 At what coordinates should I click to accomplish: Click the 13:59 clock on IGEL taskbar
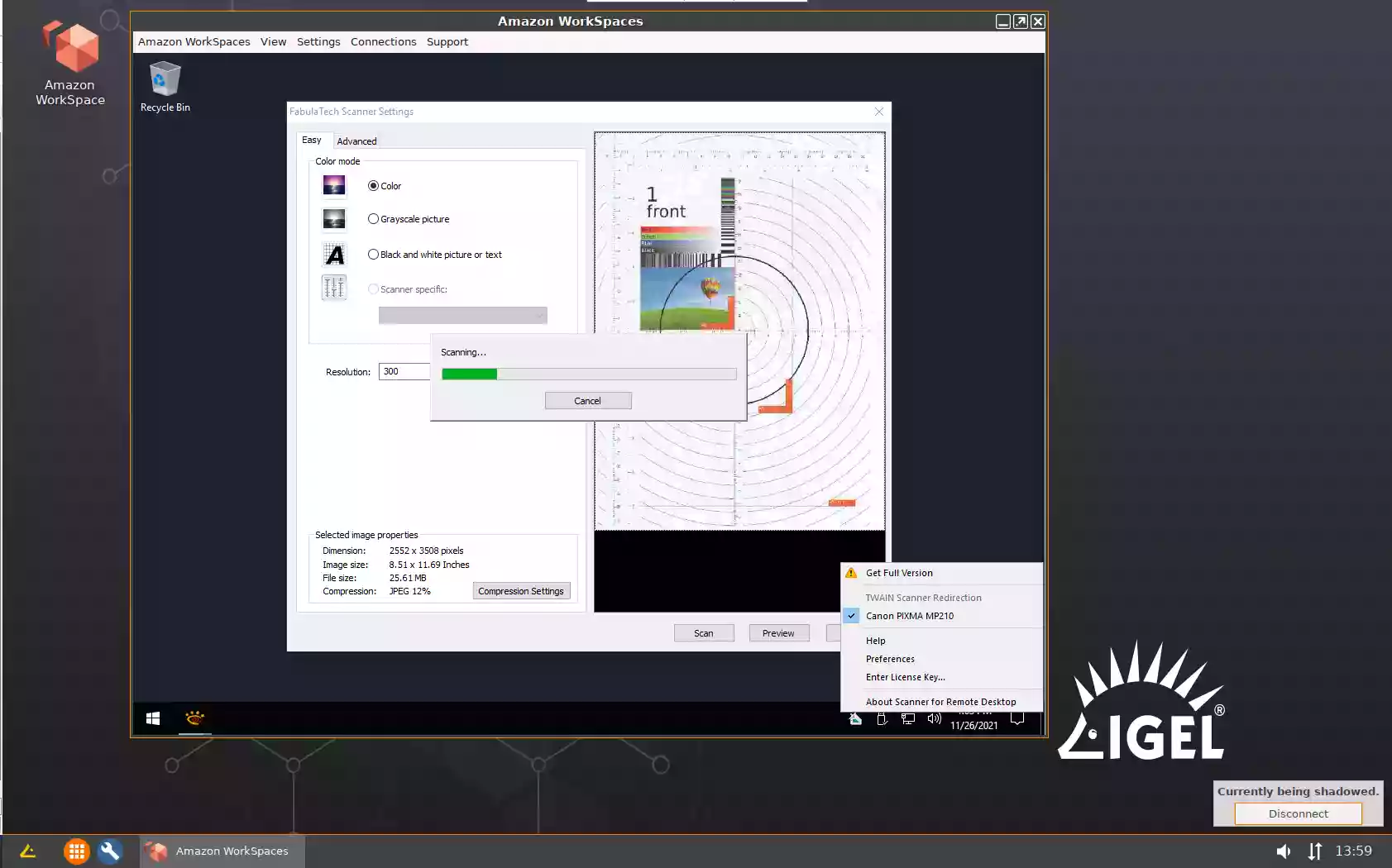tap(1353, 851)
